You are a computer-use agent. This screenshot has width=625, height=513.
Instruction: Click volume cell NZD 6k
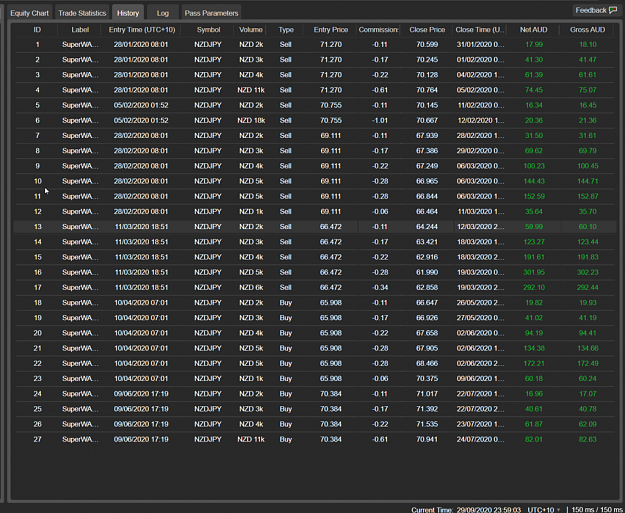251,287
